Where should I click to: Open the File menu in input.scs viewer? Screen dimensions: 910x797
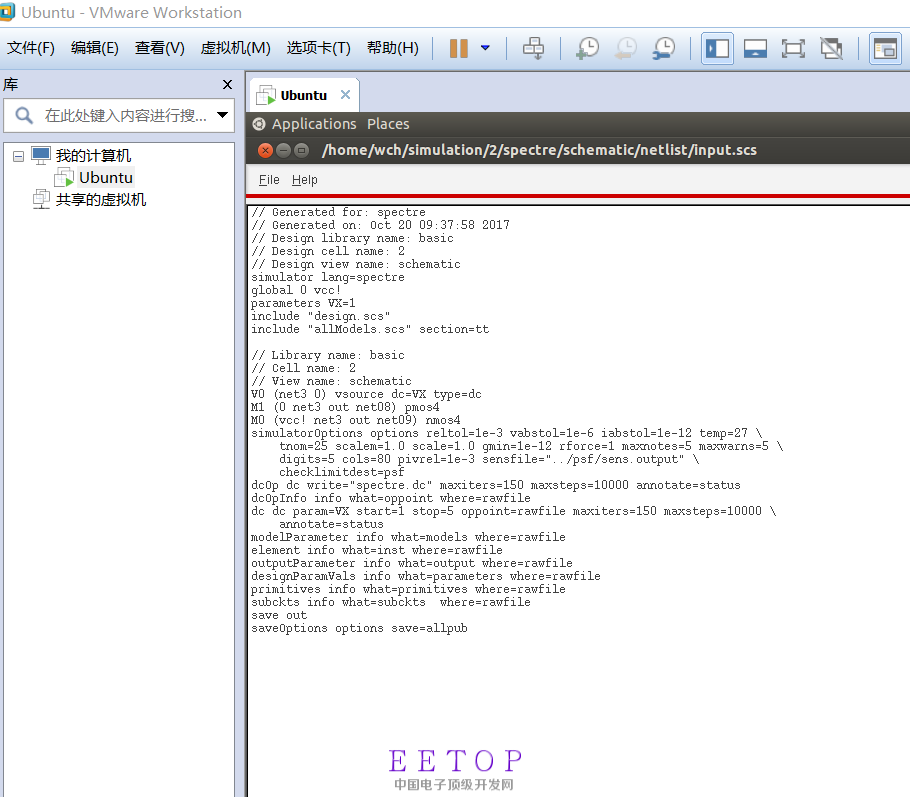tap(269, 180)
